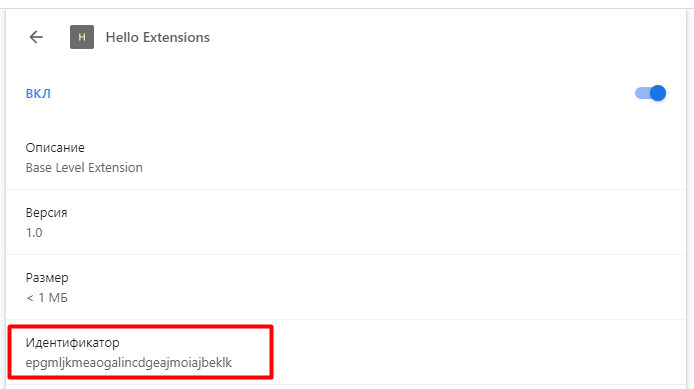Click the Версия section heading
Image resolution: width=694 pixels, height=389 pixels.
click(46, 212)
